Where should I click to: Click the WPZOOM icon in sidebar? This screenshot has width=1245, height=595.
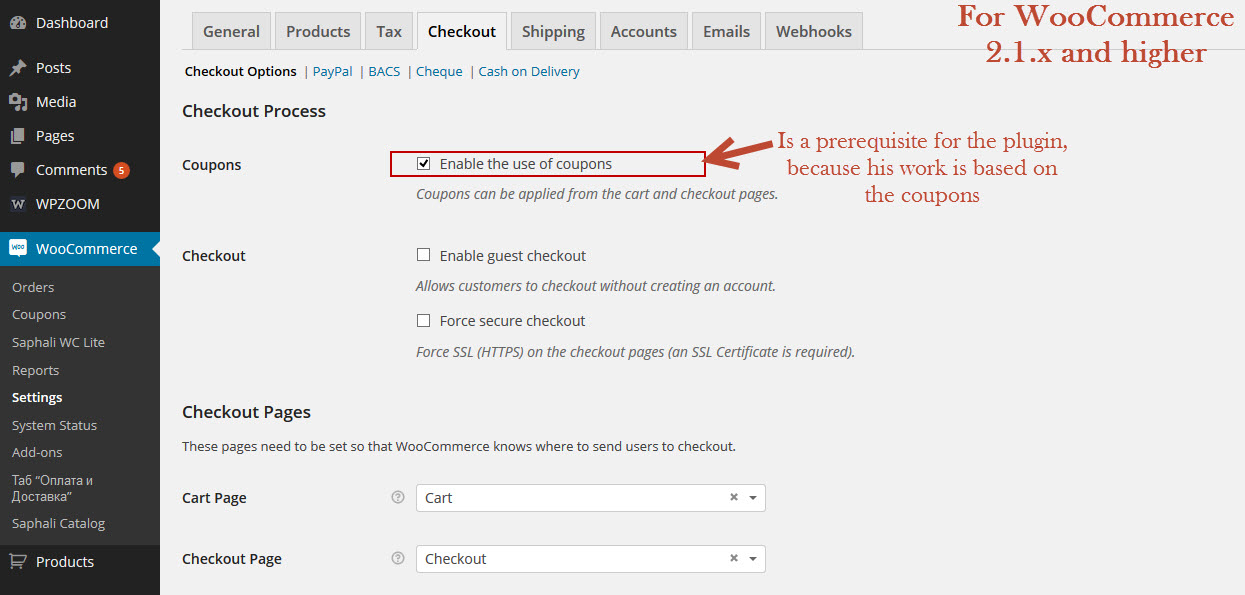(x=18, y=204)
